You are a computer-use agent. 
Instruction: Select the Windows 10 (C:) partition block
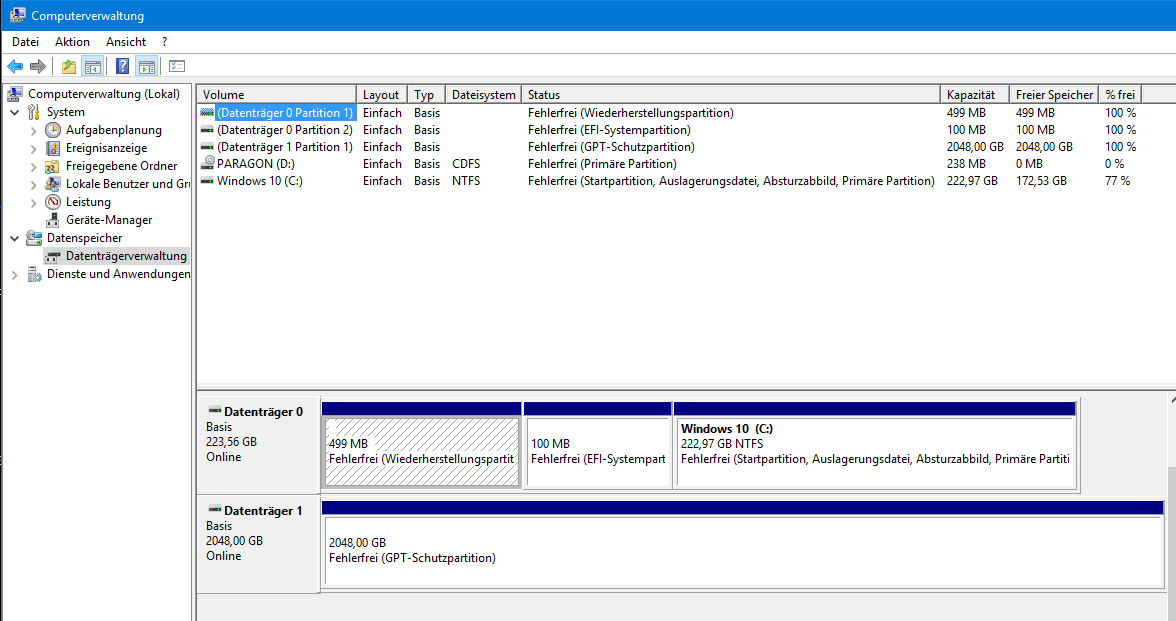(x=874, y=452)
